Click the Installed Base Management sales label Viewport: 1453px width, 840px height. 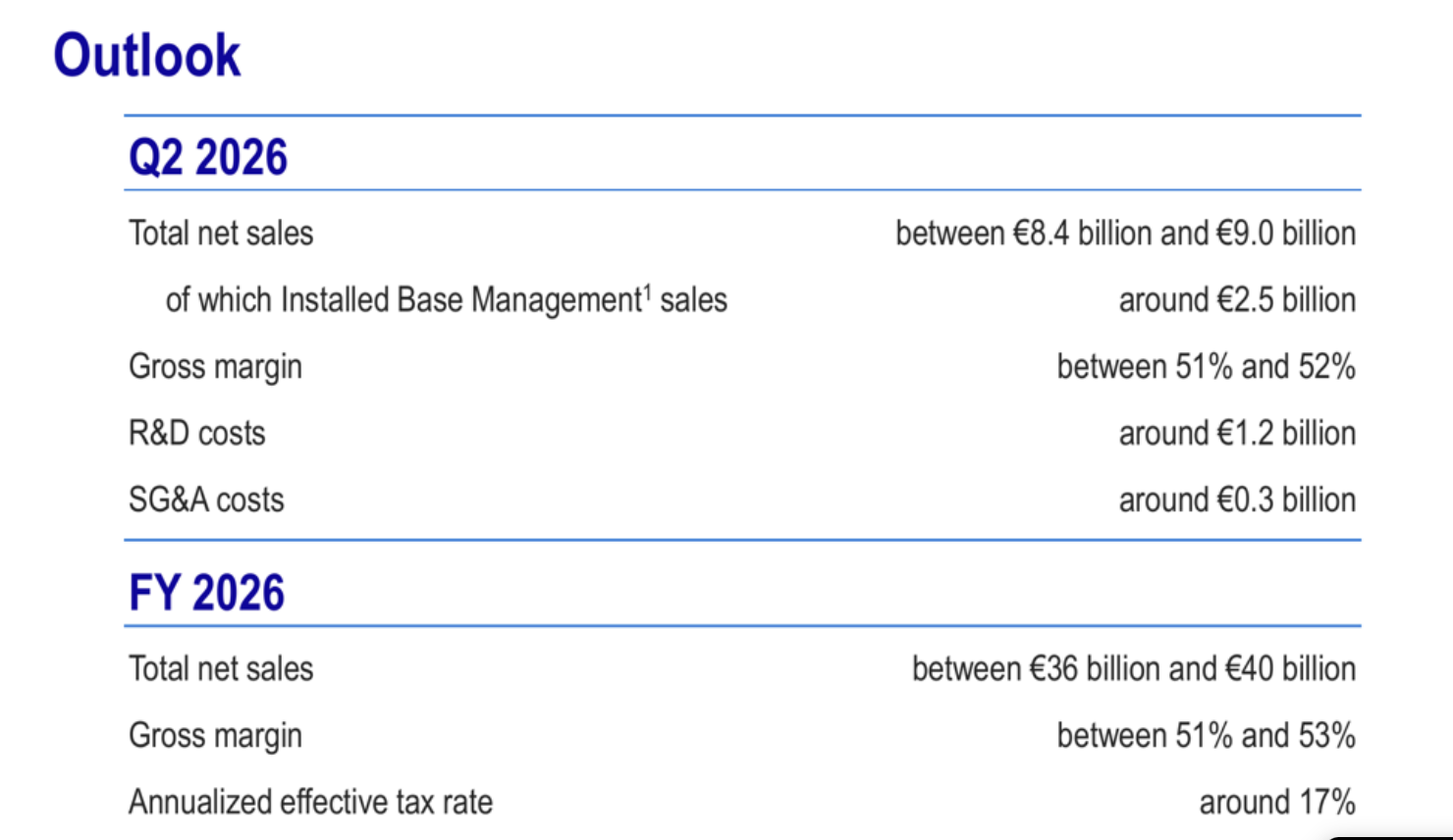(x=447, y=300)
